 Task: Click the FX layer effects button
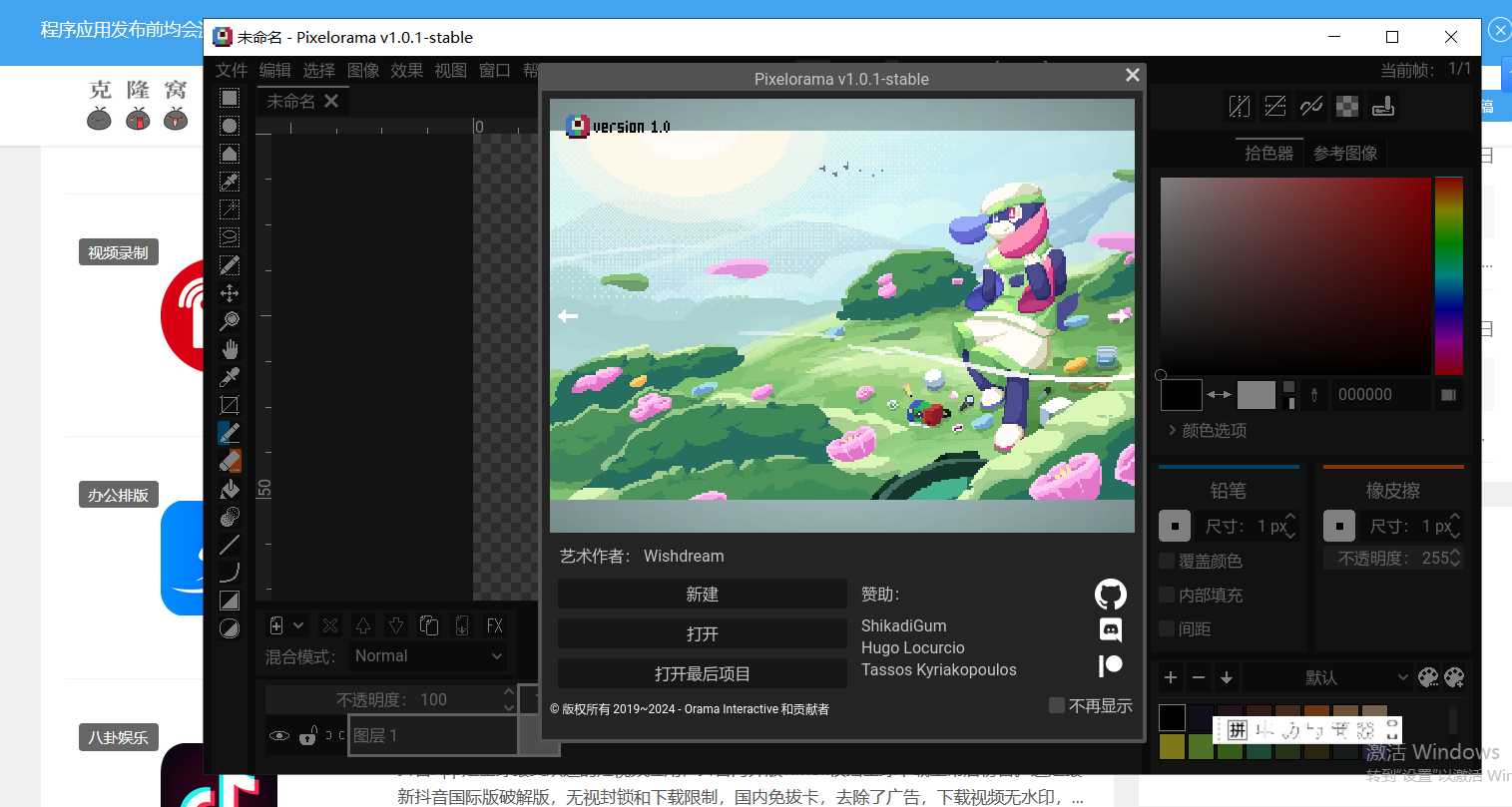(495, 625)
